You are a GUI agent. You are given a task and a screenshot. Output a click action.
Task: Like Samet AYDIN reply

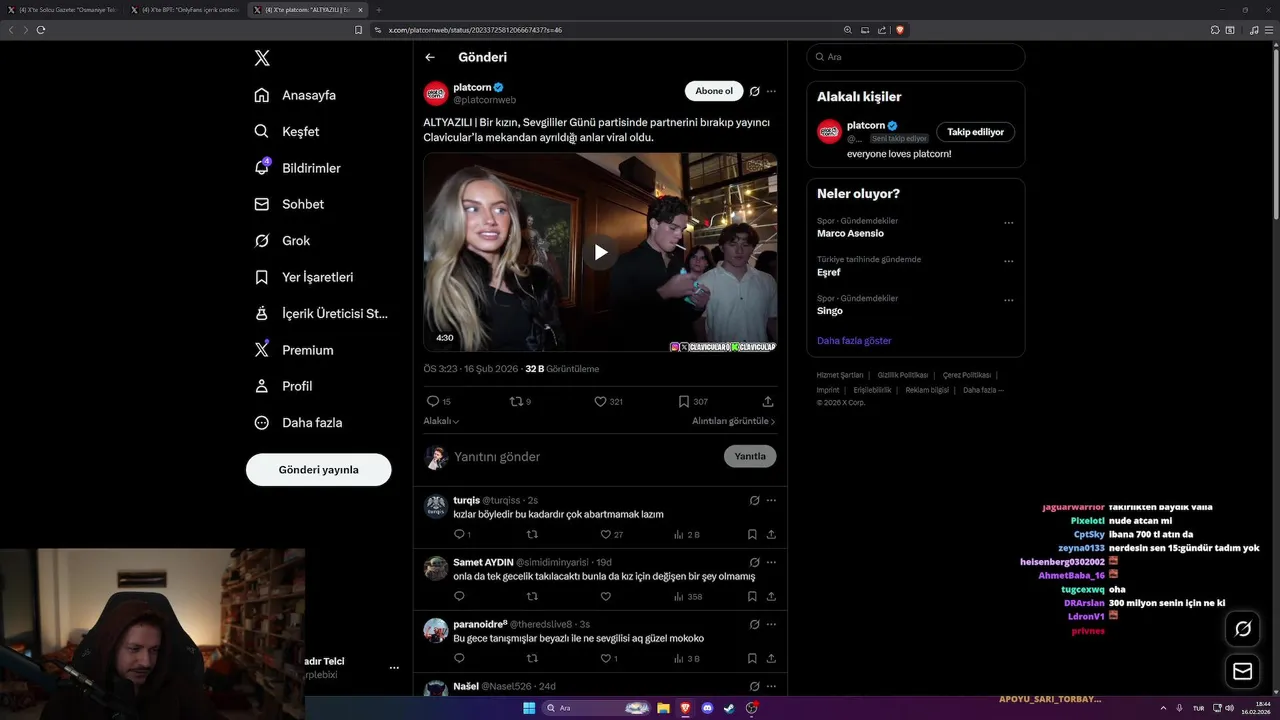(605, 596)
